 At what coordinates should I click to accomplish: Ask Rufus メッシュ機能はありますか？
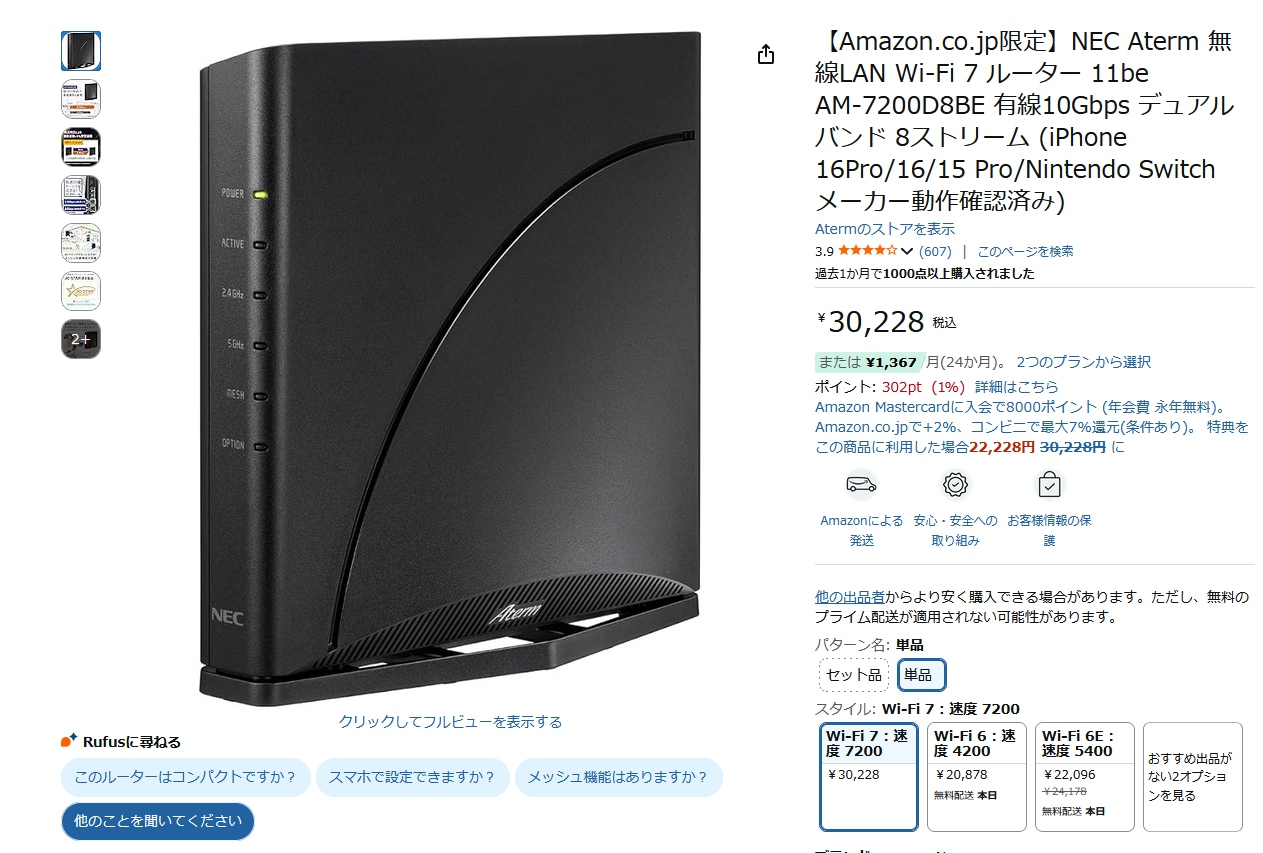[618, 777]
